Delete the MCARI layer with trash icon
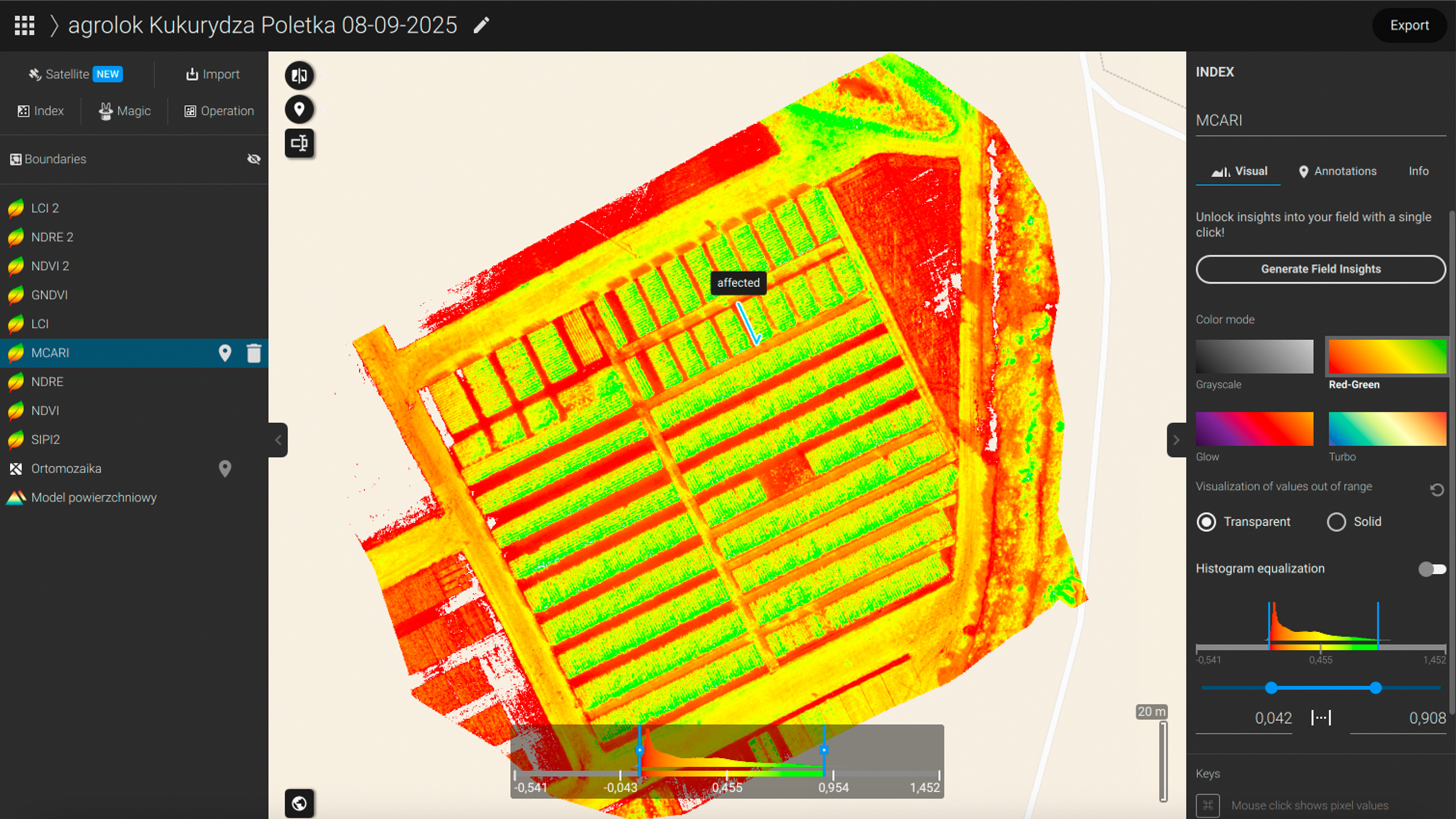 [254, 353]
